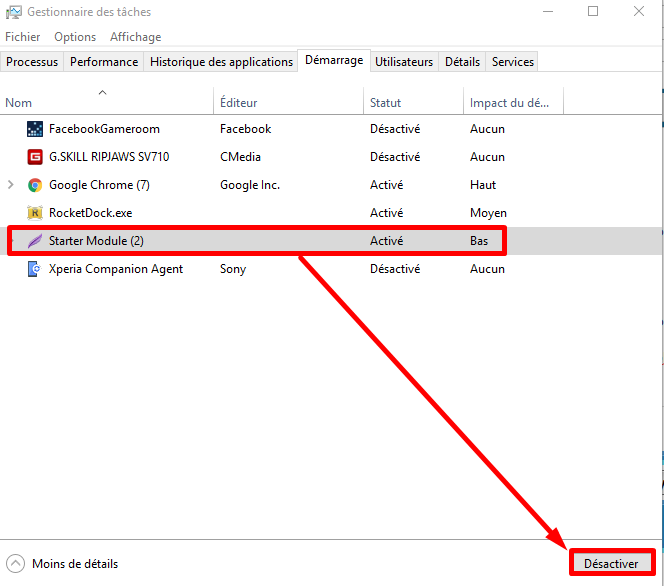Click the Sony publisher cell

click(x=233, y=269)
